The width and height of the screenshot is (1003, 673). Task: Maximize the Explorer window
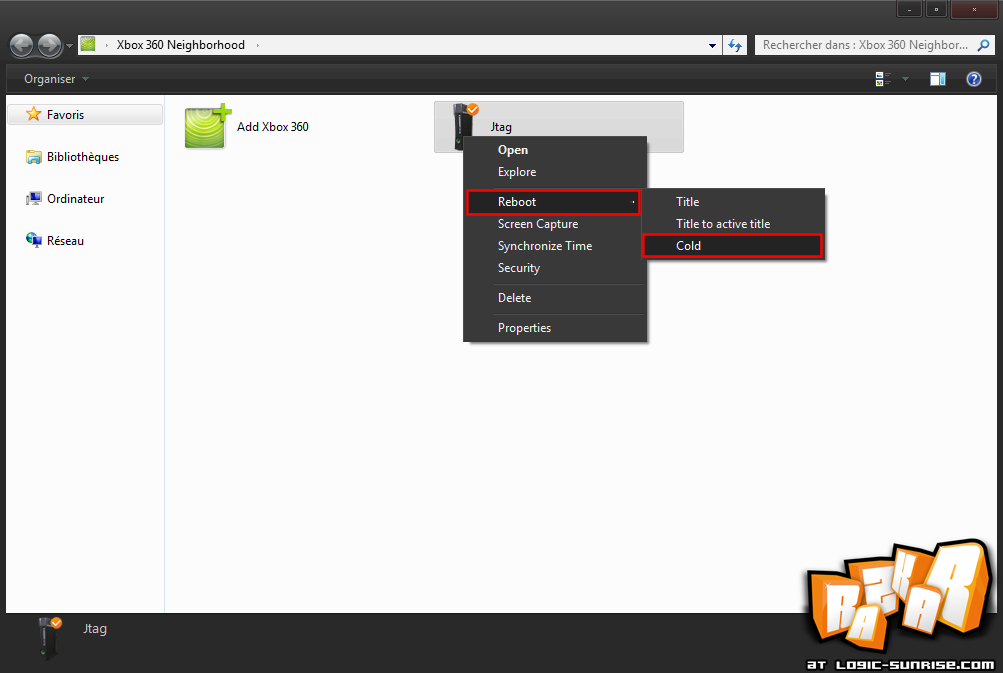[936, 9]
